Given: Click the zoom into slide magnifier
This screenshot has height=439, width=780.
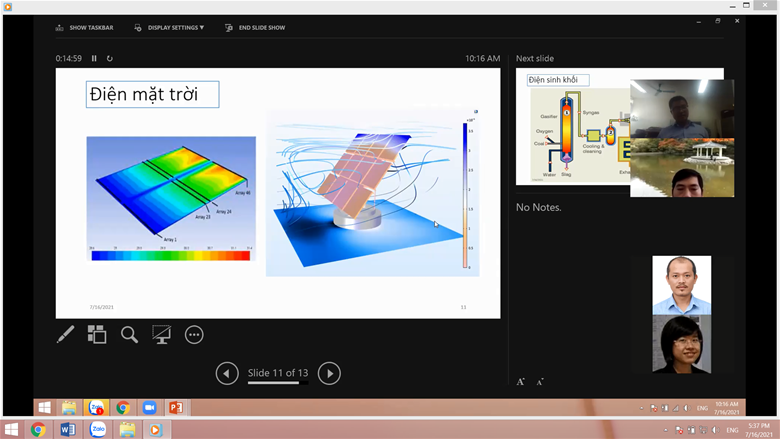Looking at the screenshot, I should (129, 335).
